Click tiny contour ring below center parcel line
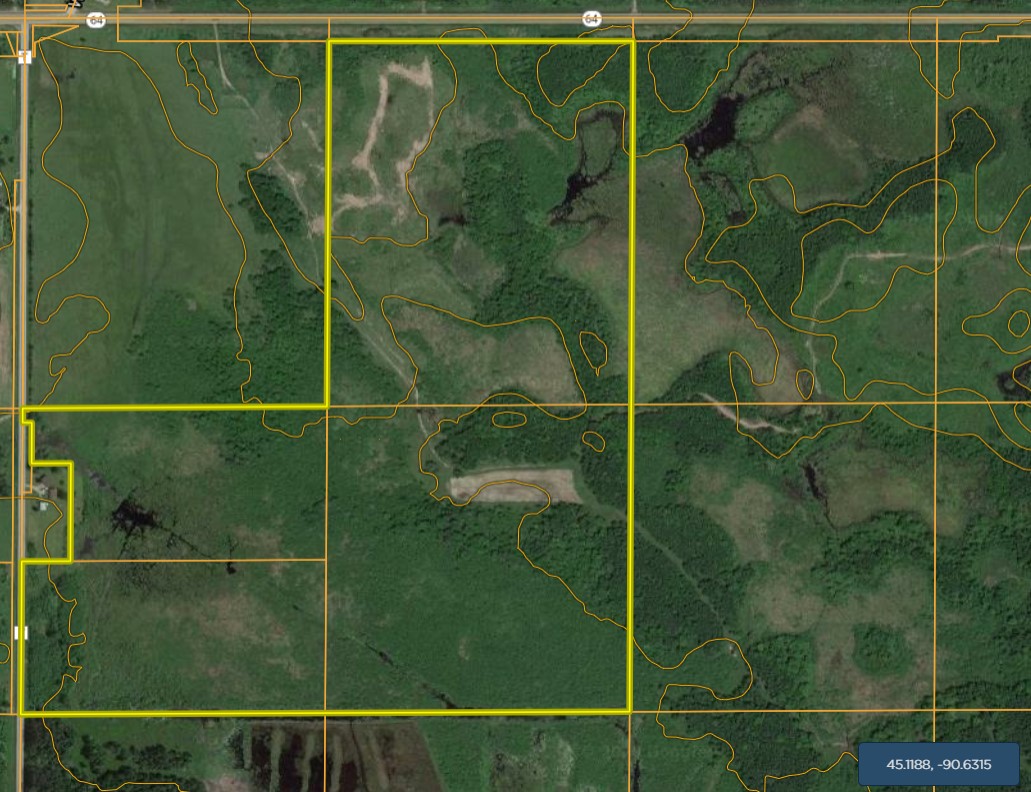 pyautogui.click(x=593, y=440)
